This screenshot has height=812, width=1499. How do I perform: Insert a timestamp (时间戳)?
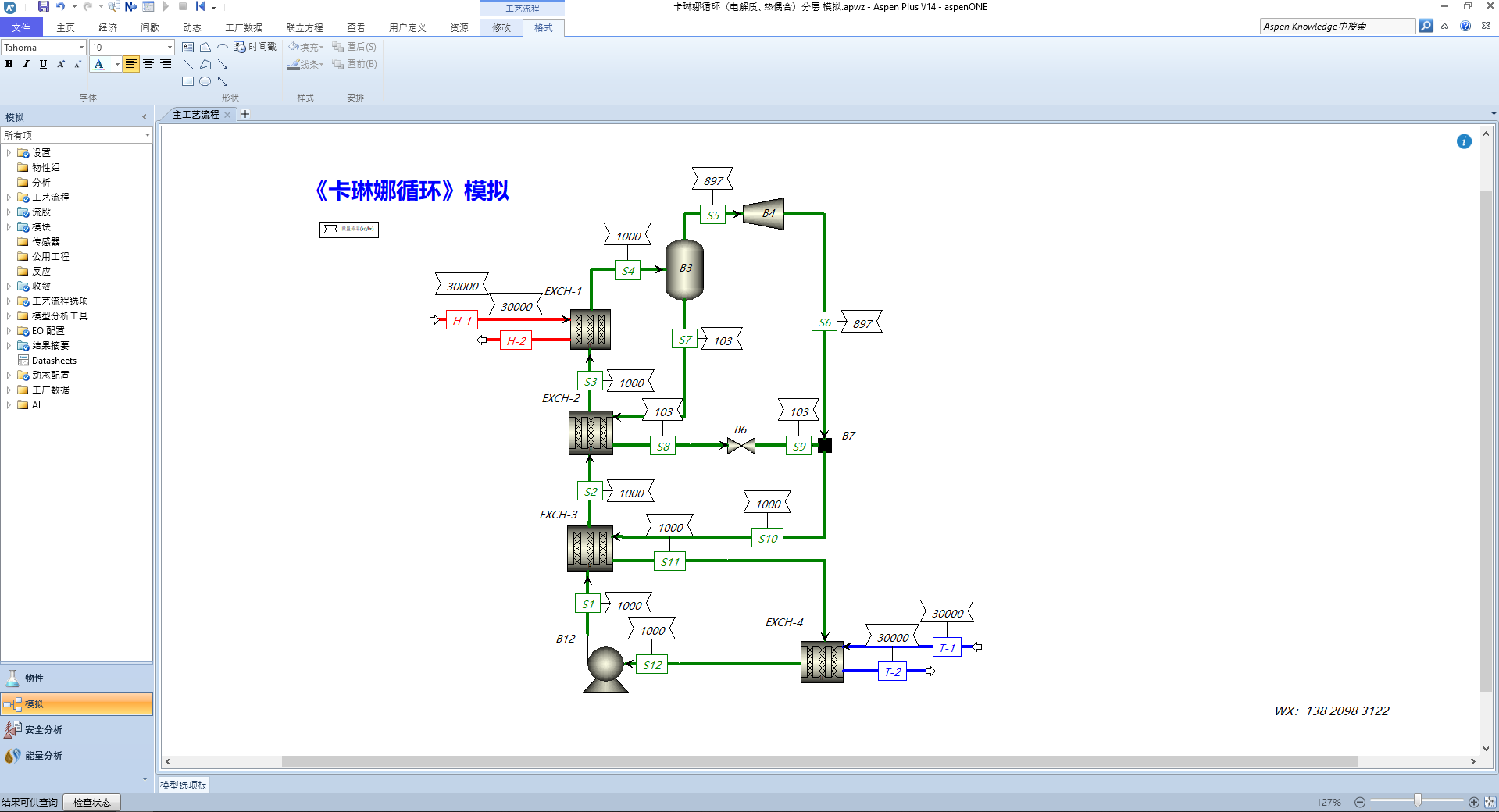click(x=255, y=47)
